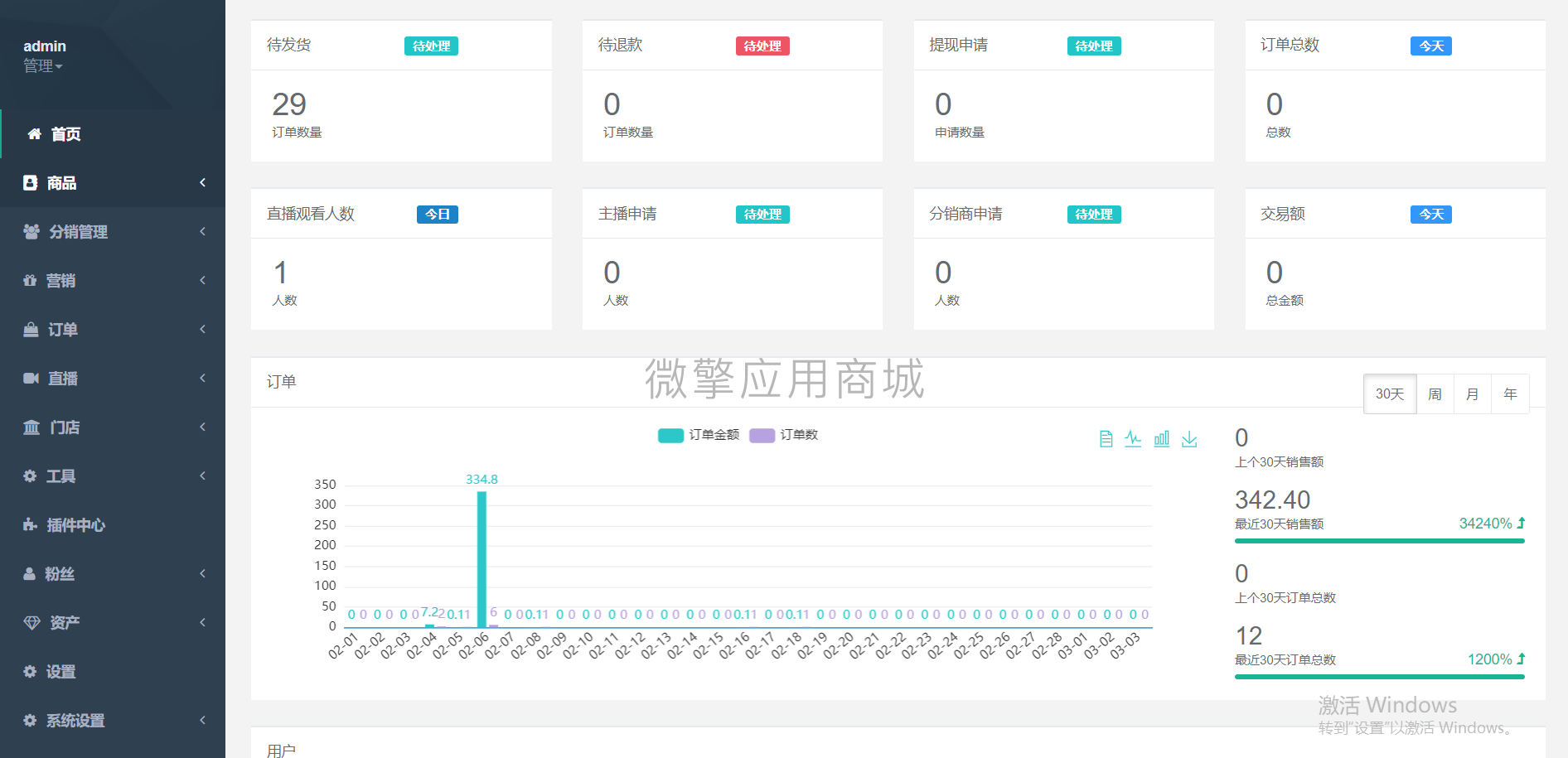The image size is (1568, 758).
Task: Expand the 系统设置 menu chevron
Action: (202, 721)
